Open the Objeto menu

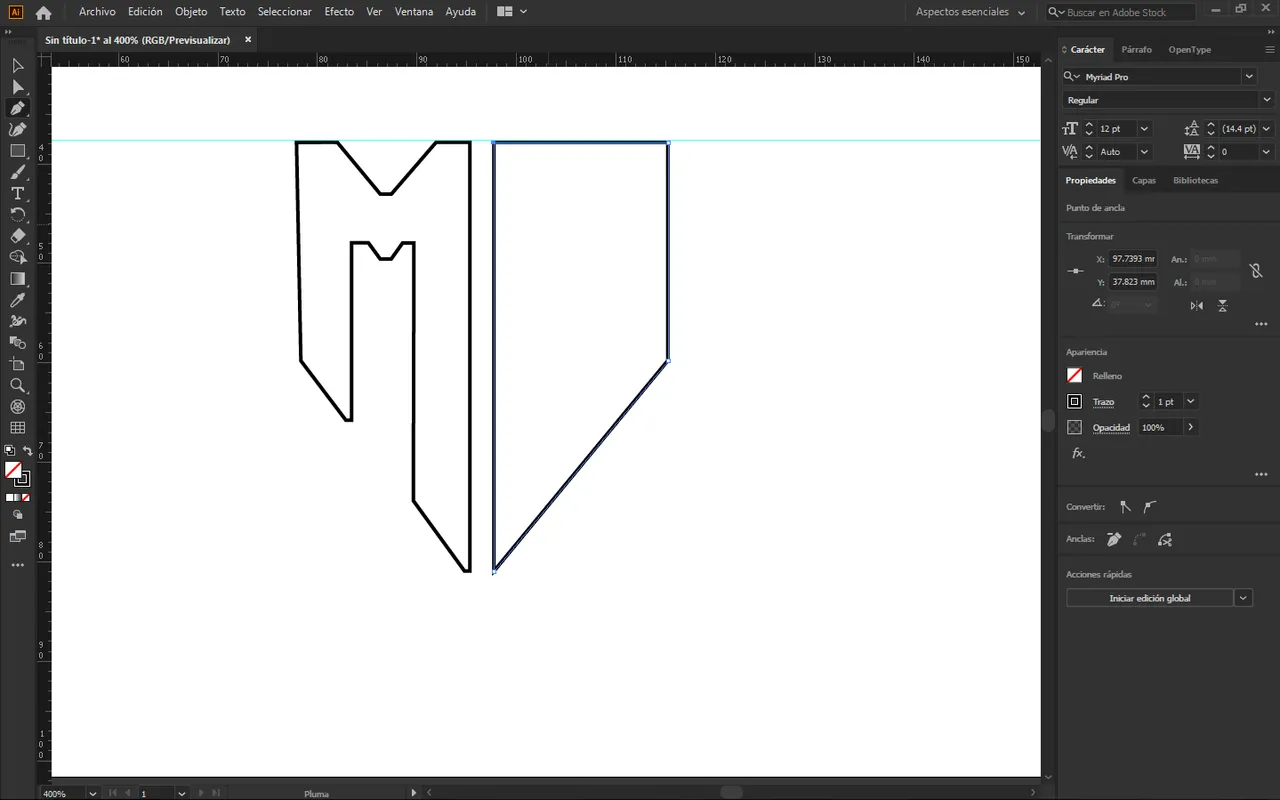click(x=191, y=12)
